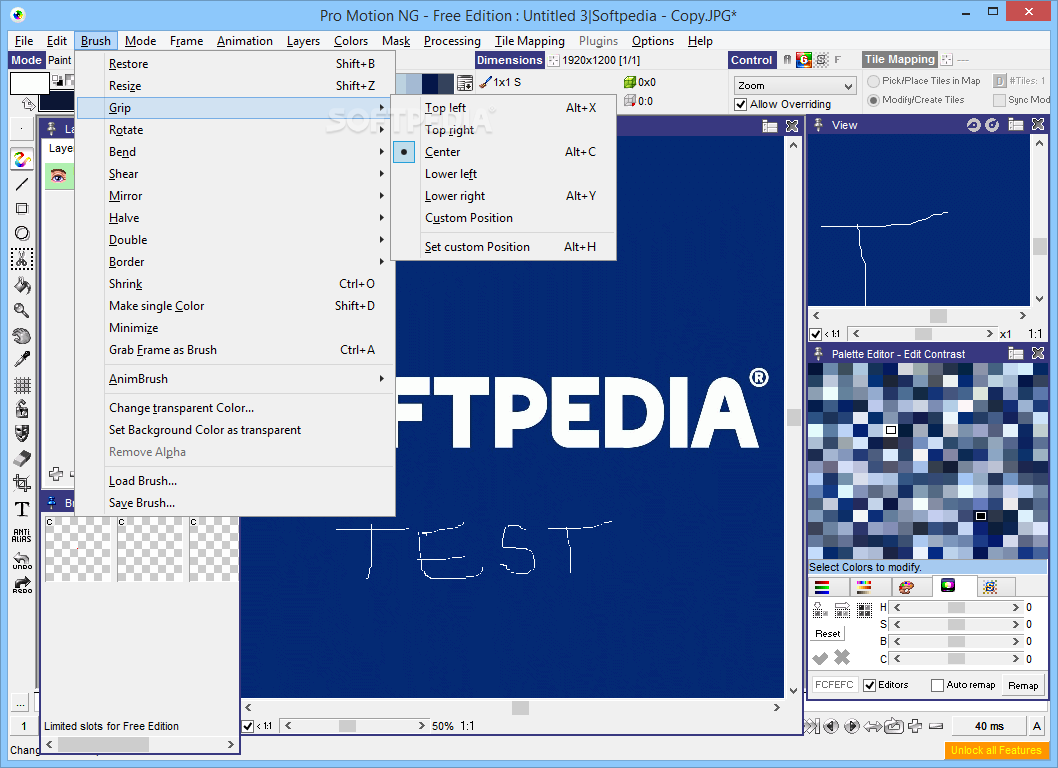Image resolution: width=1058 pixels, height=768 pixels.
Task: Click the ping-pong playback arrows icon
Action: (x=873, y=726)
